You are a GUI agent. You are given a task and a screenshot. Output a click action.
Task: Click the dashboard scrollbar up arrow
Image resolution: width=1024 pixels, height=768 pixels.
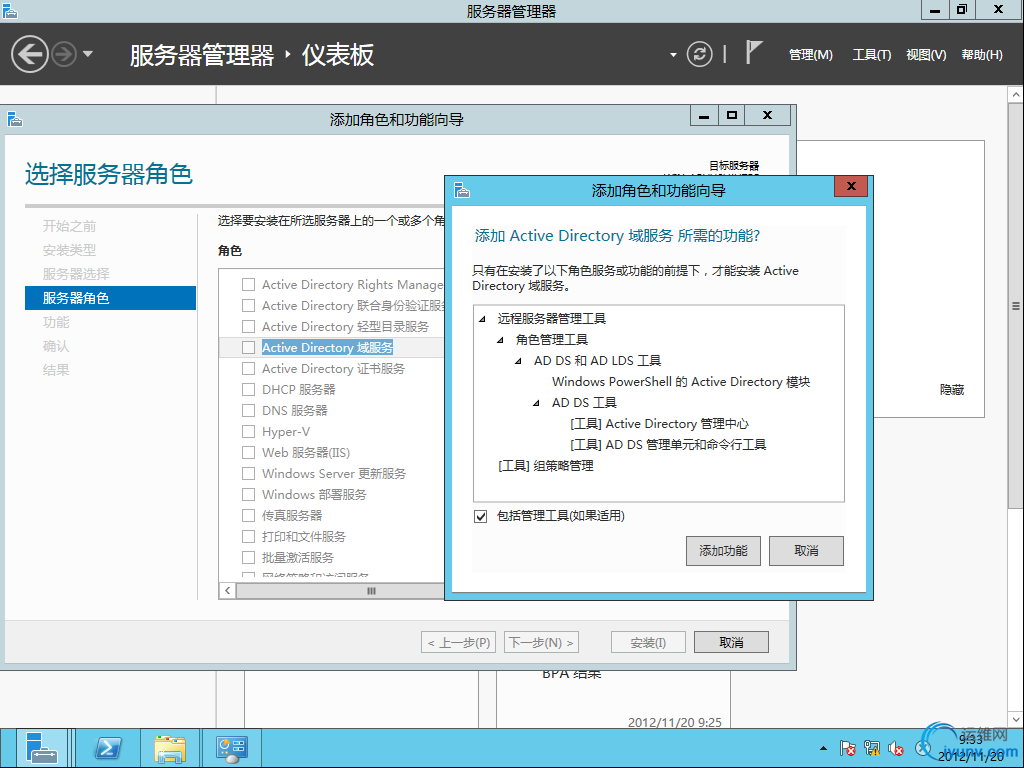(x=1016, y=95)
